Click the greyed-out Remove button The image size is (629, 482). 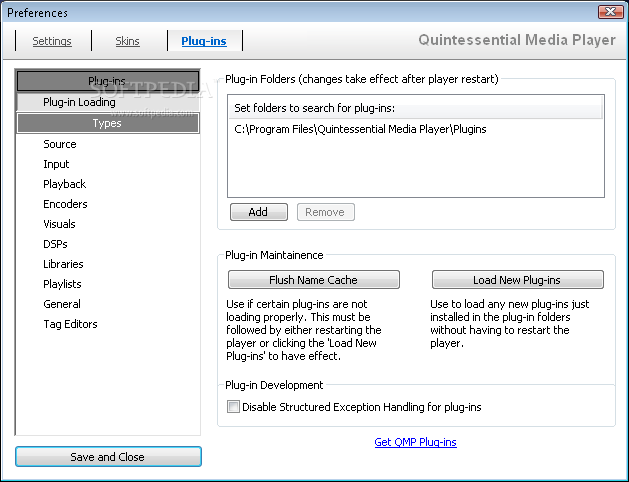[x=326, y=212]
